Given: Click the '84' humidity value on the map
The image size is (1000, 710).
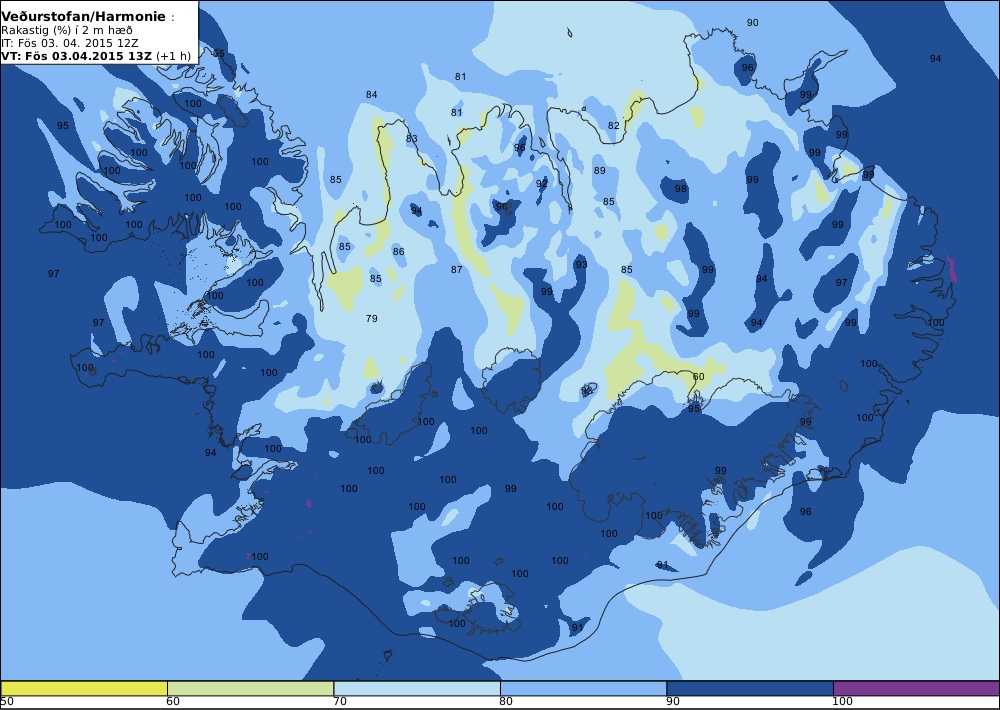Looking at the screenshot, I should [x=371, y=94].
